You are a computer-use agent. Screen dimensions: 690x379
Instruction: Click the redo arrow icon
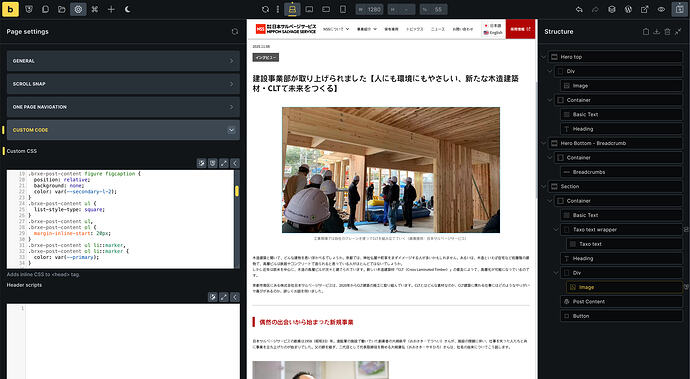coord(595,9)
